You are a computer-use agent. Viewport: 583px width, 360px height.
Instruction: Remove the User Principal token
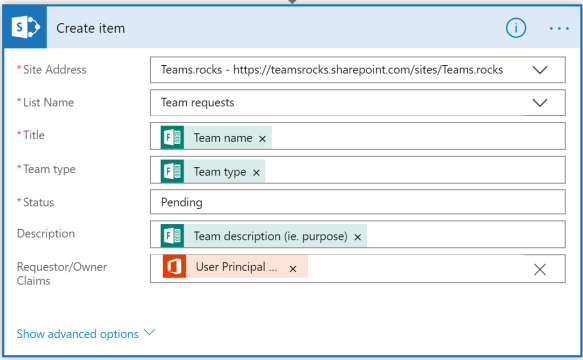(293, 269)
